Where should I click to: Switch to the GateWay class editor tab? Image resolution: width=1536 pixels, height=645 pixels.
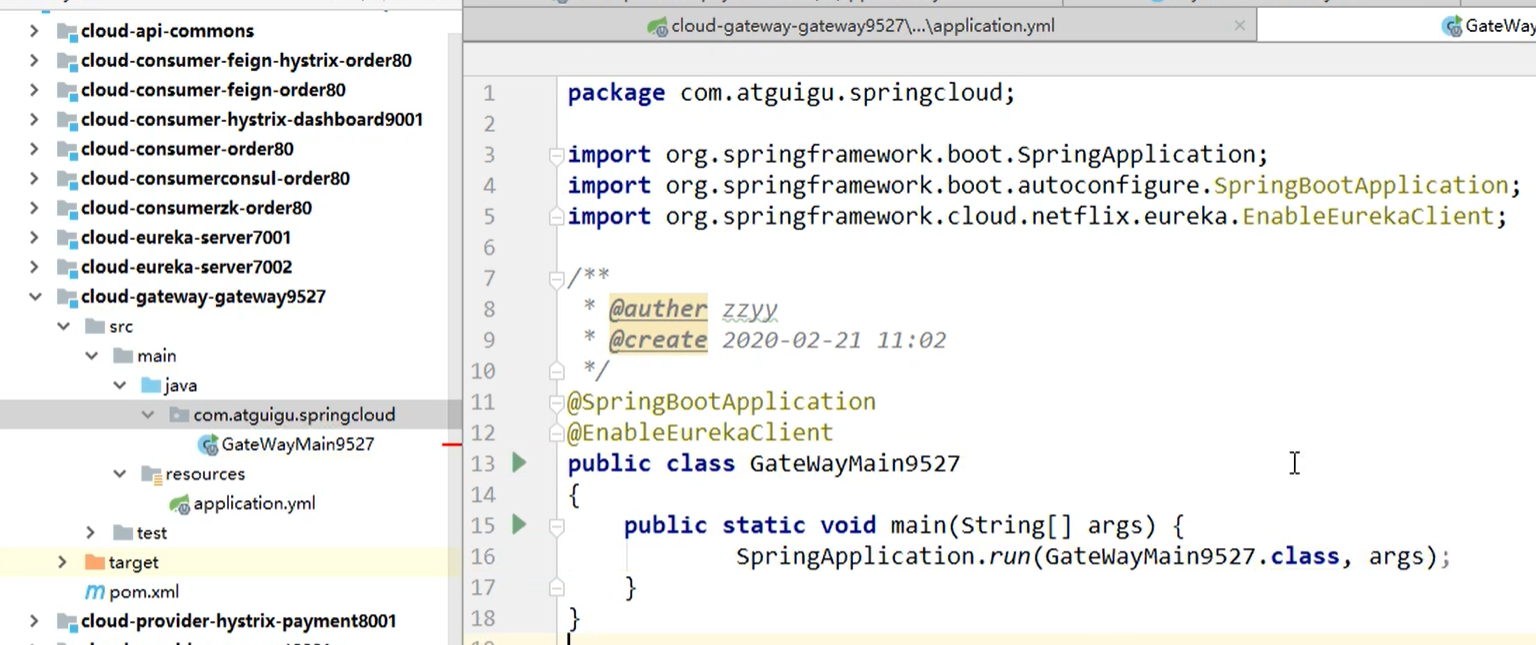pos(1396,26)
